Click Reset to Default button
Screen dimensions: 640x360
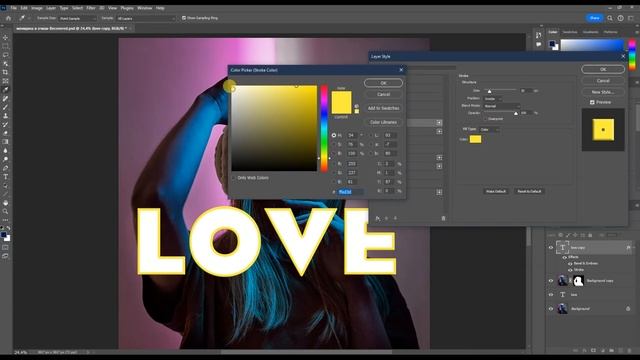pos(529,191)
